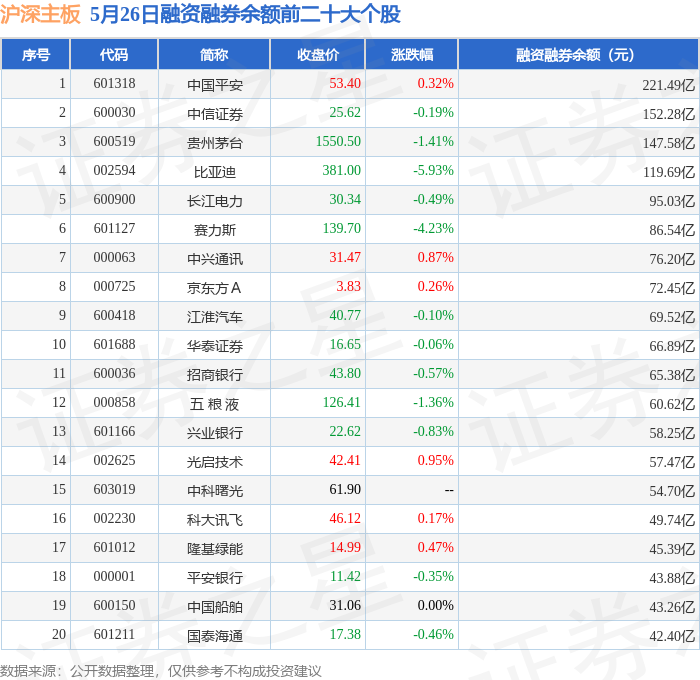
Task: Click change value -0.19%
Action: [x=433, y=113]
